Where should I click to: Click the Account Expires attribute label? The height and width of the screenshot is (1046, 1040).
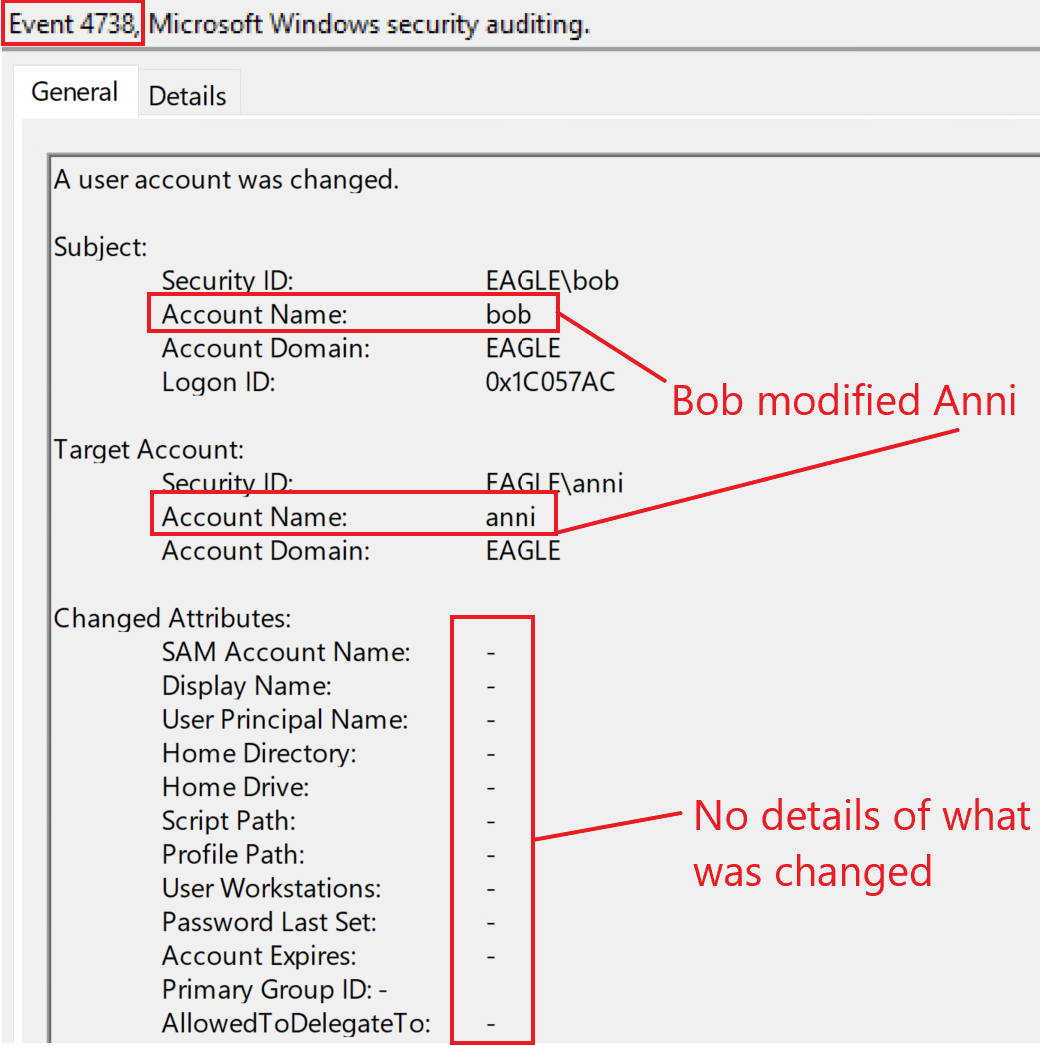coord(259,956)
